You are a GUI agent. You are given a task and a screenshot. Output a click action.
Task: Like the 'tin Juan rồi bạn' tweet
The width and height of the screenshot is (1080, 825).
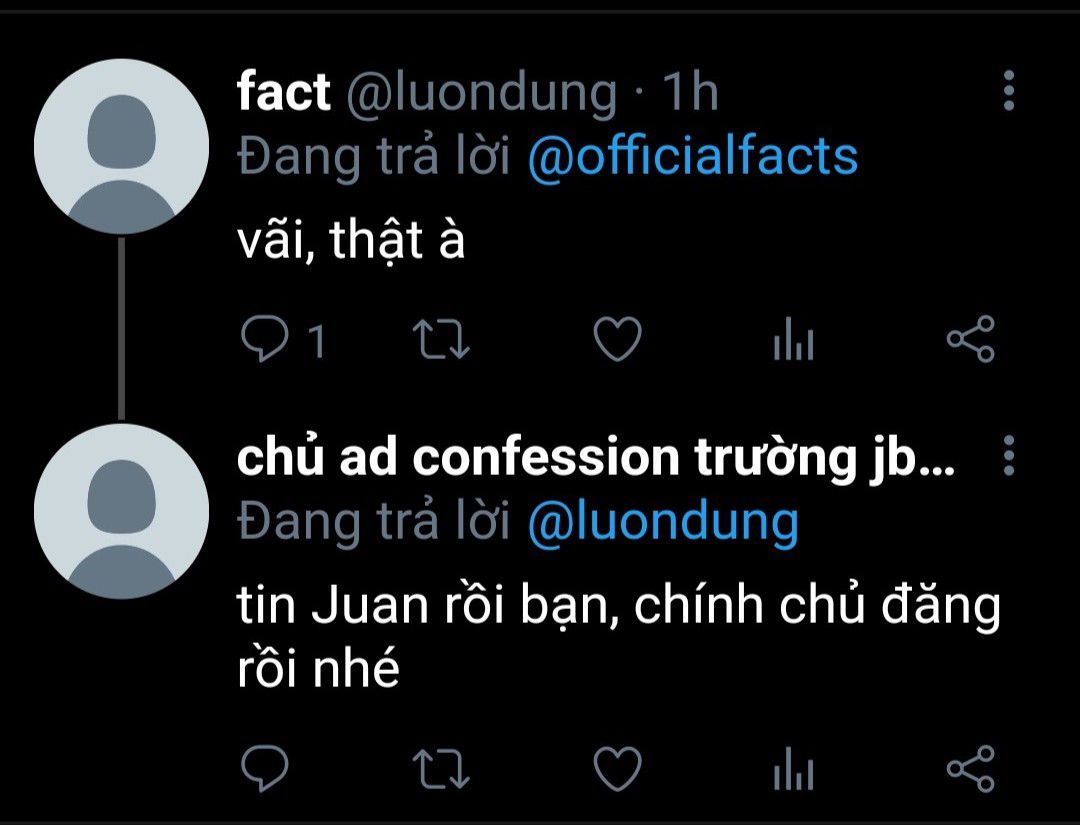tap(617, 767)
